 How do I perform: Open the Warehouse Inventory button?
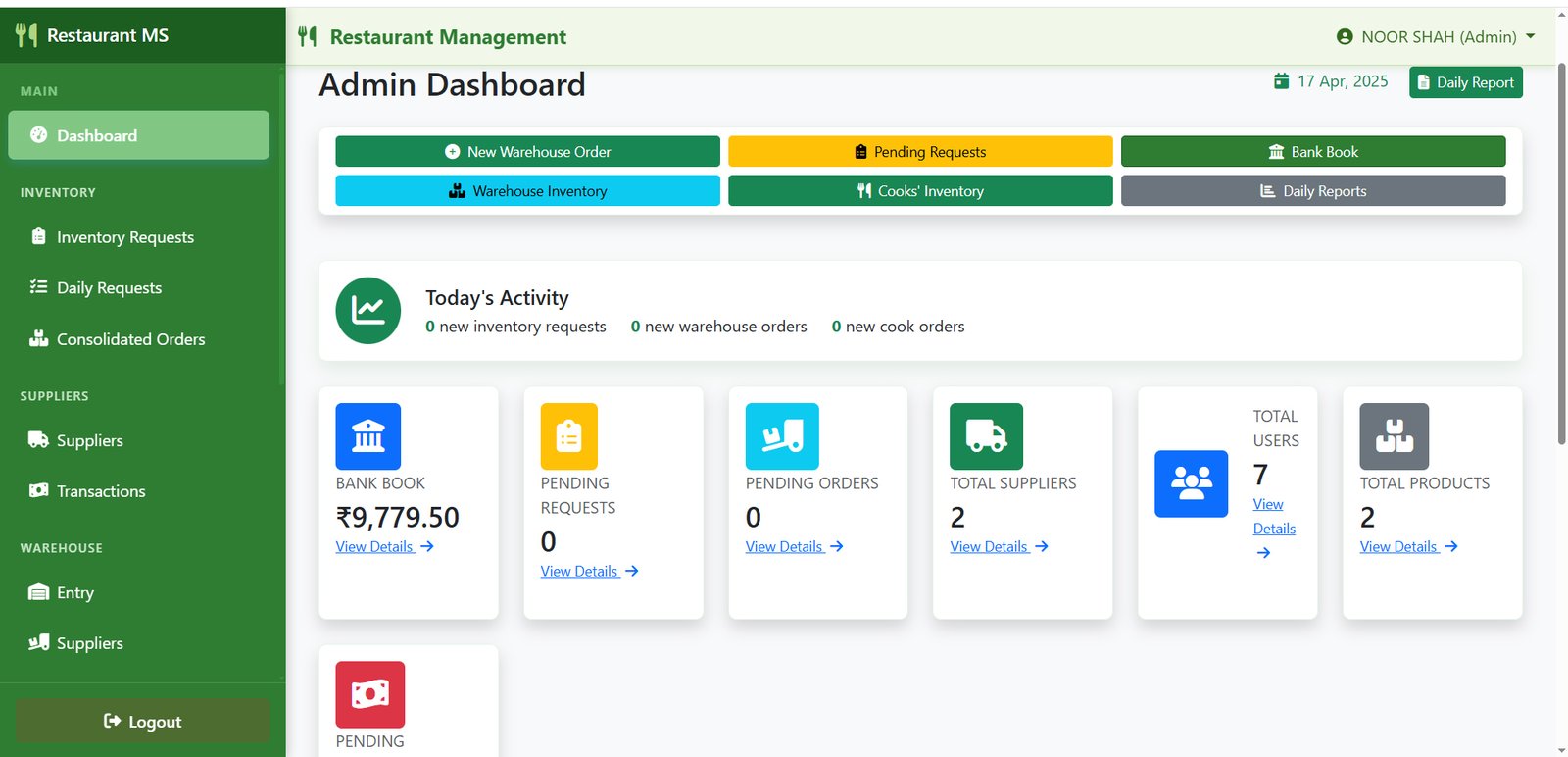(x=527, y=191)
